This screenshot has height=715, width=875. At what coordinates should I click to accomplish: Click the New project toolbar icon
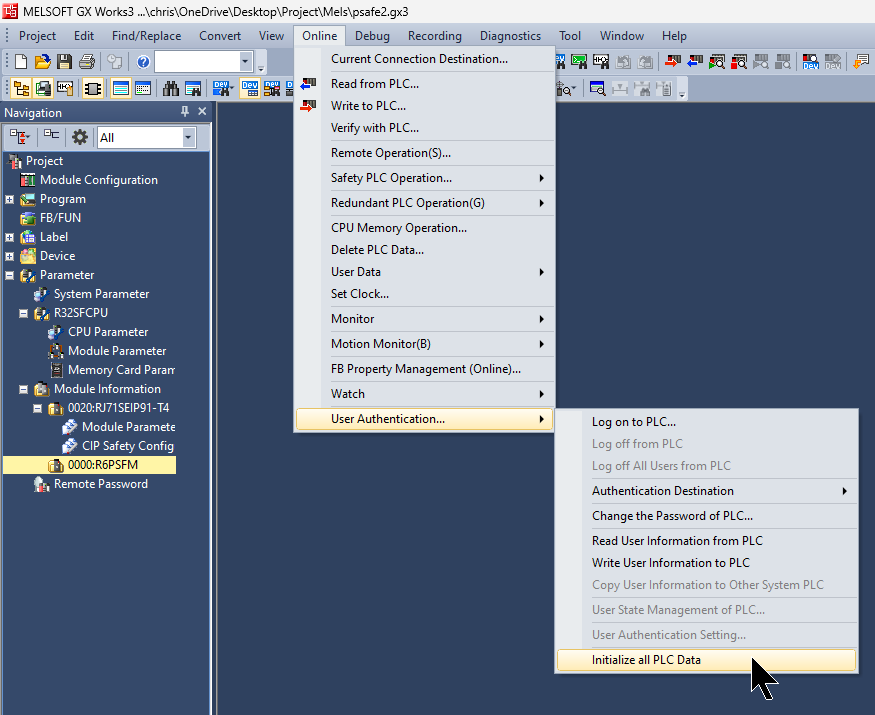pyautogui.click(x=21, y=62)
